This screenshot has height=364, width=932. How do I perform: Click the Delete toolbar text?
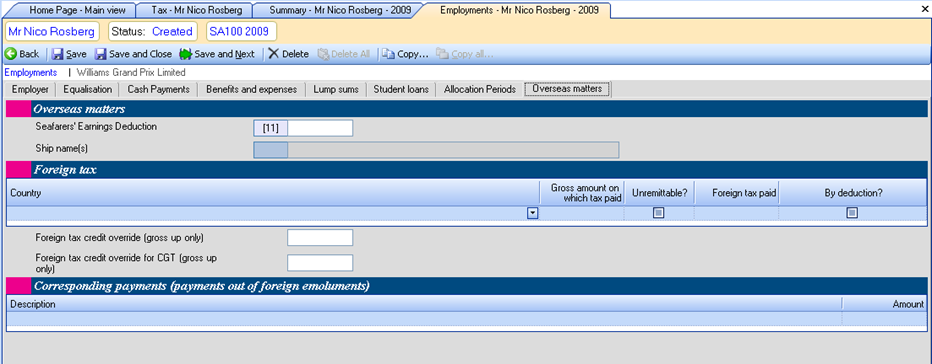click(x=295, y=54)
